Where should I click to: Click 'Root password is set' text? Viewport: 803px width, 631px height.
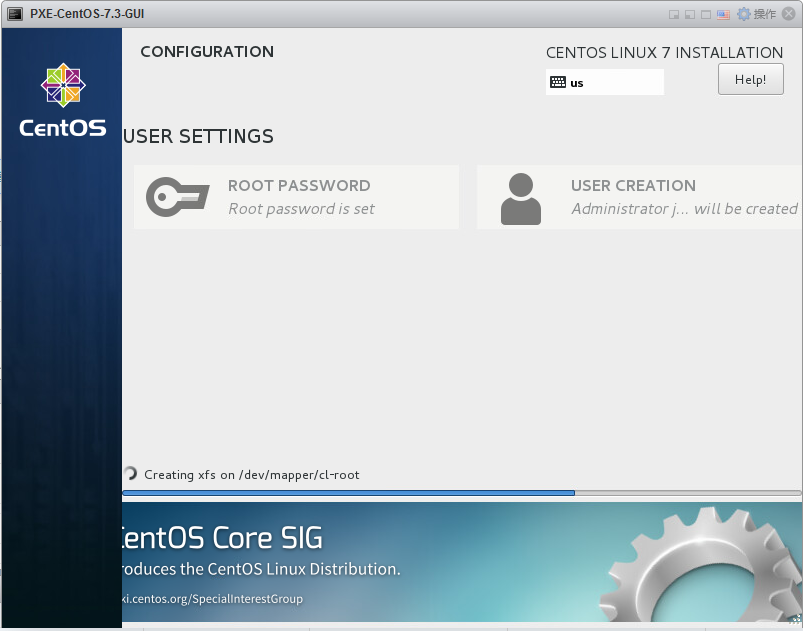tap(301, 209)
